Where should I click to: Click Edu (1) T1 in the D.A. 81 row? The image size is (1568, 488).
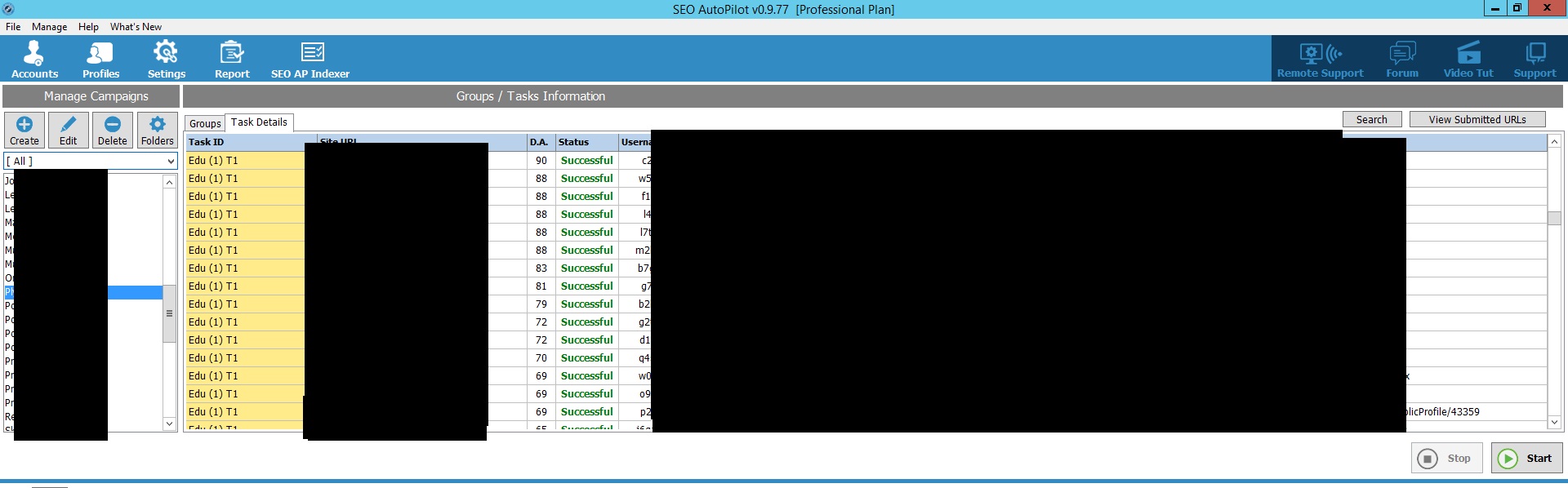[213, 286]
